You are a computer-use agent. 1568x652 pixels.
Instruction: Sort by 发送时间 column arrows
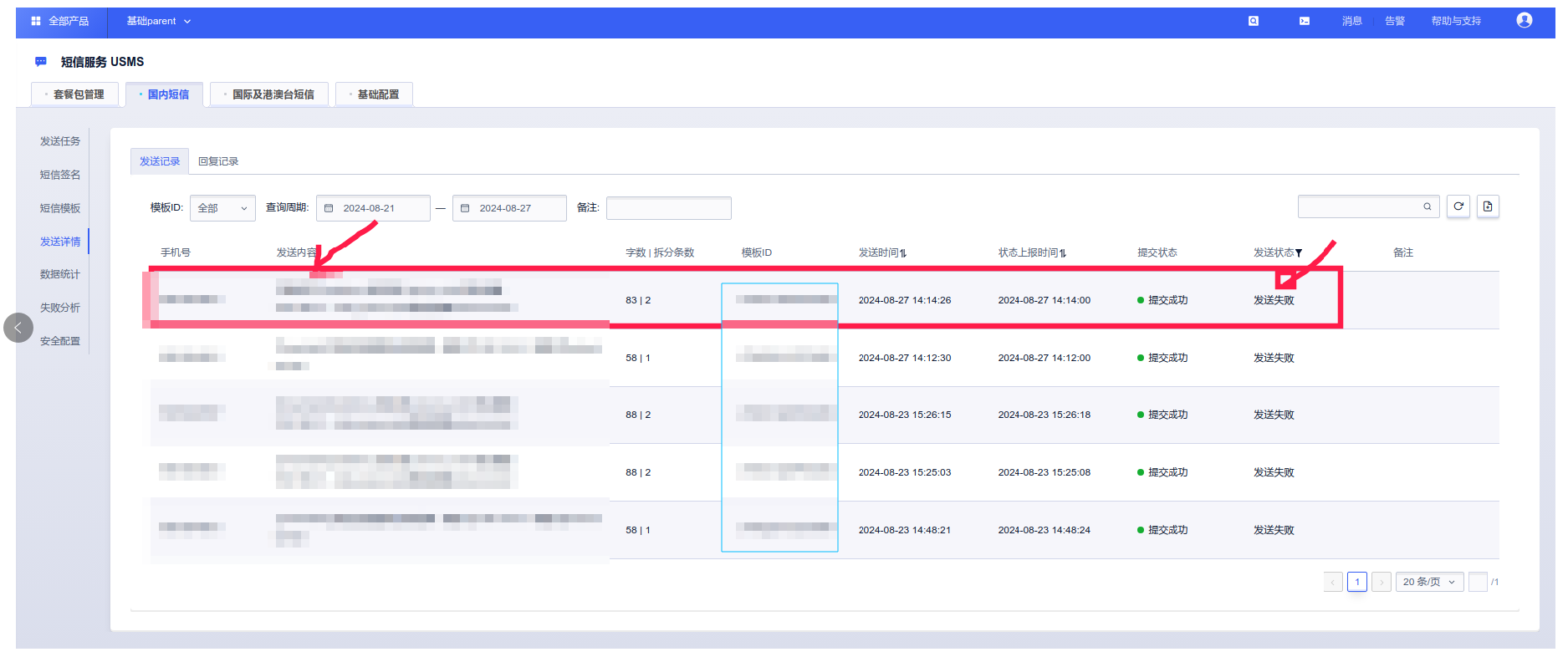[904, 253]
